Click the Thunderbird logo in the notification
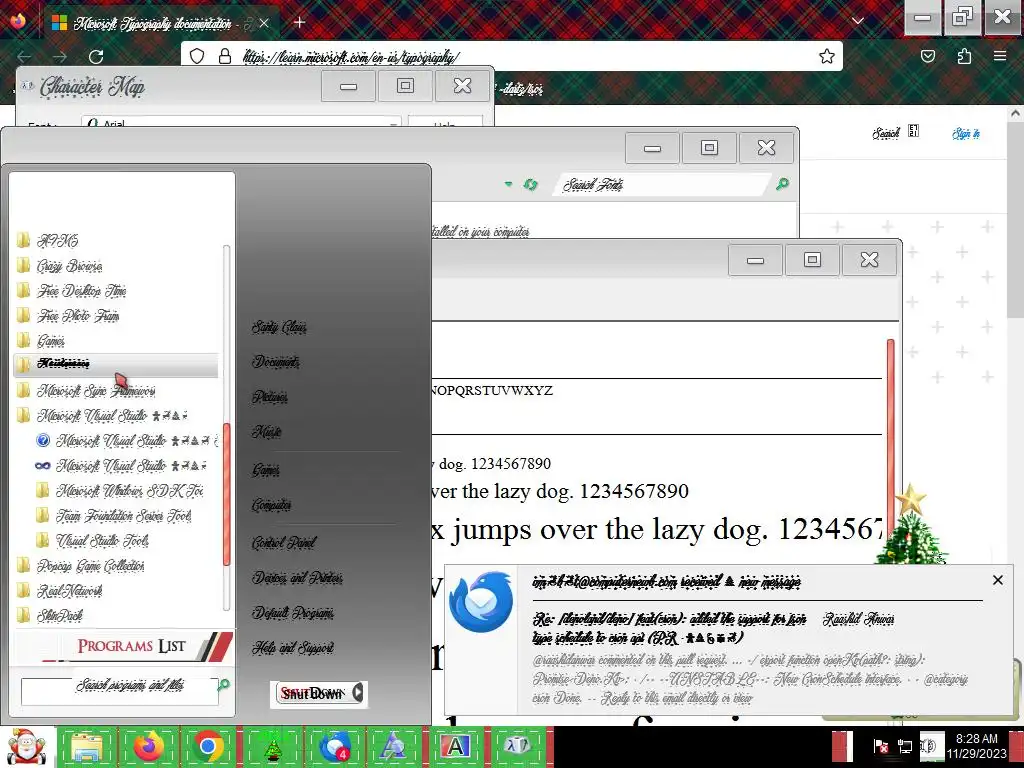The image size is (1024, 768). [x=481, y=603]
